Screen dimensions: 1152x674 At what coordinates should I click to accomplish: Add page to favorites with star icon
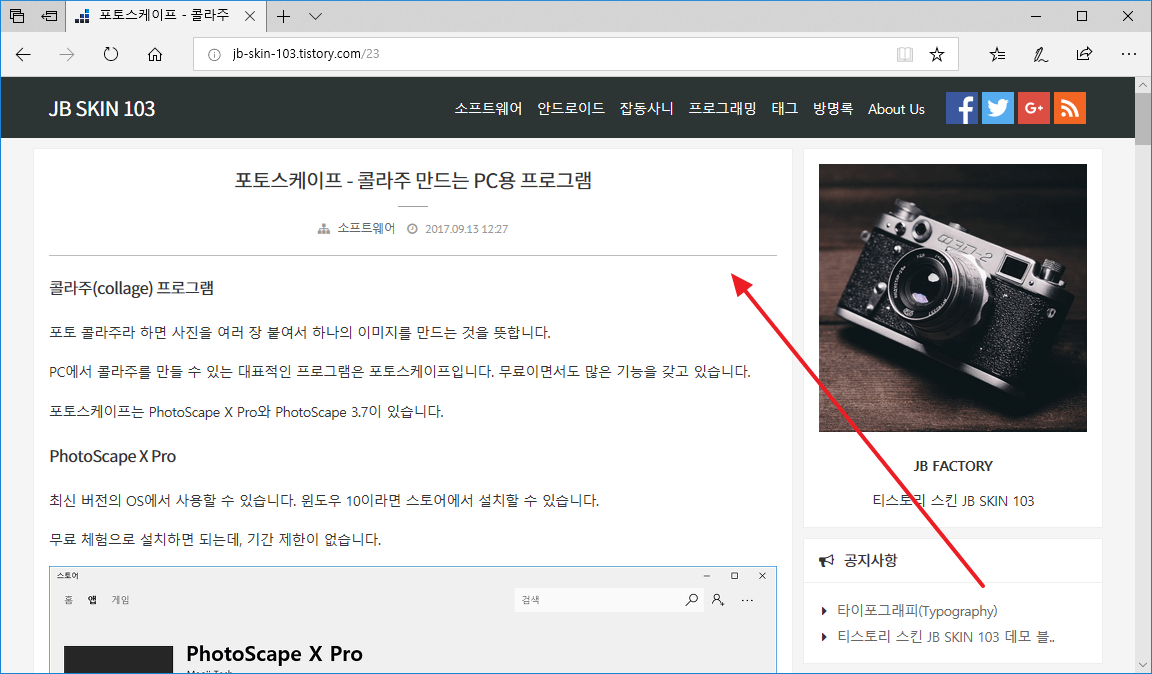point(937,54)
